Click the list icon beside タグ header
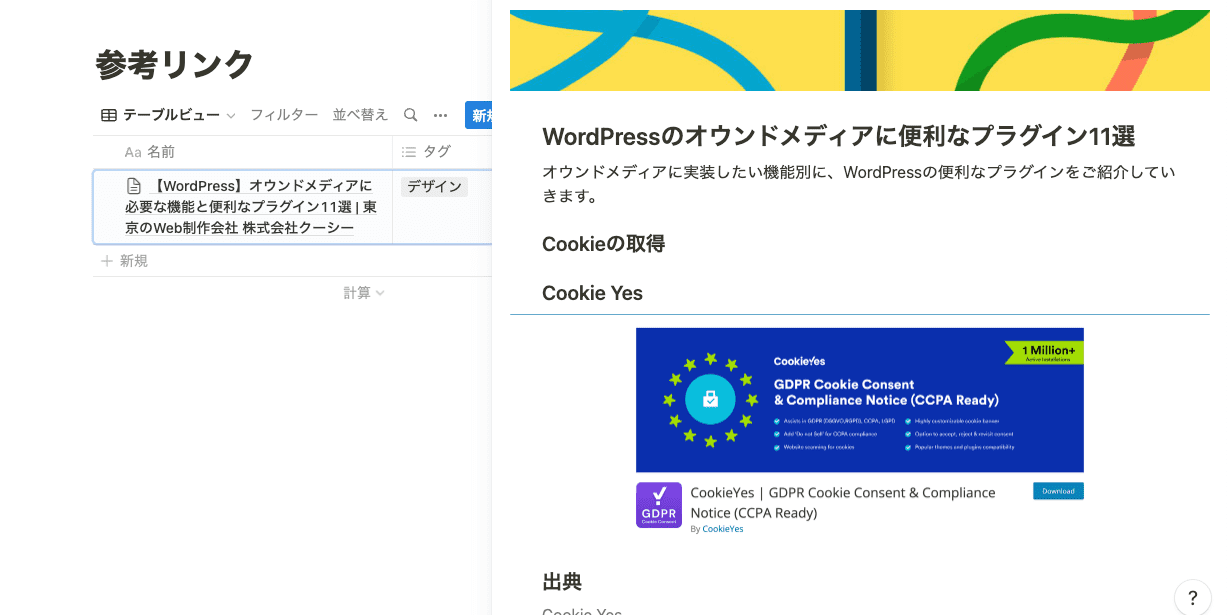 click(408, 152)
